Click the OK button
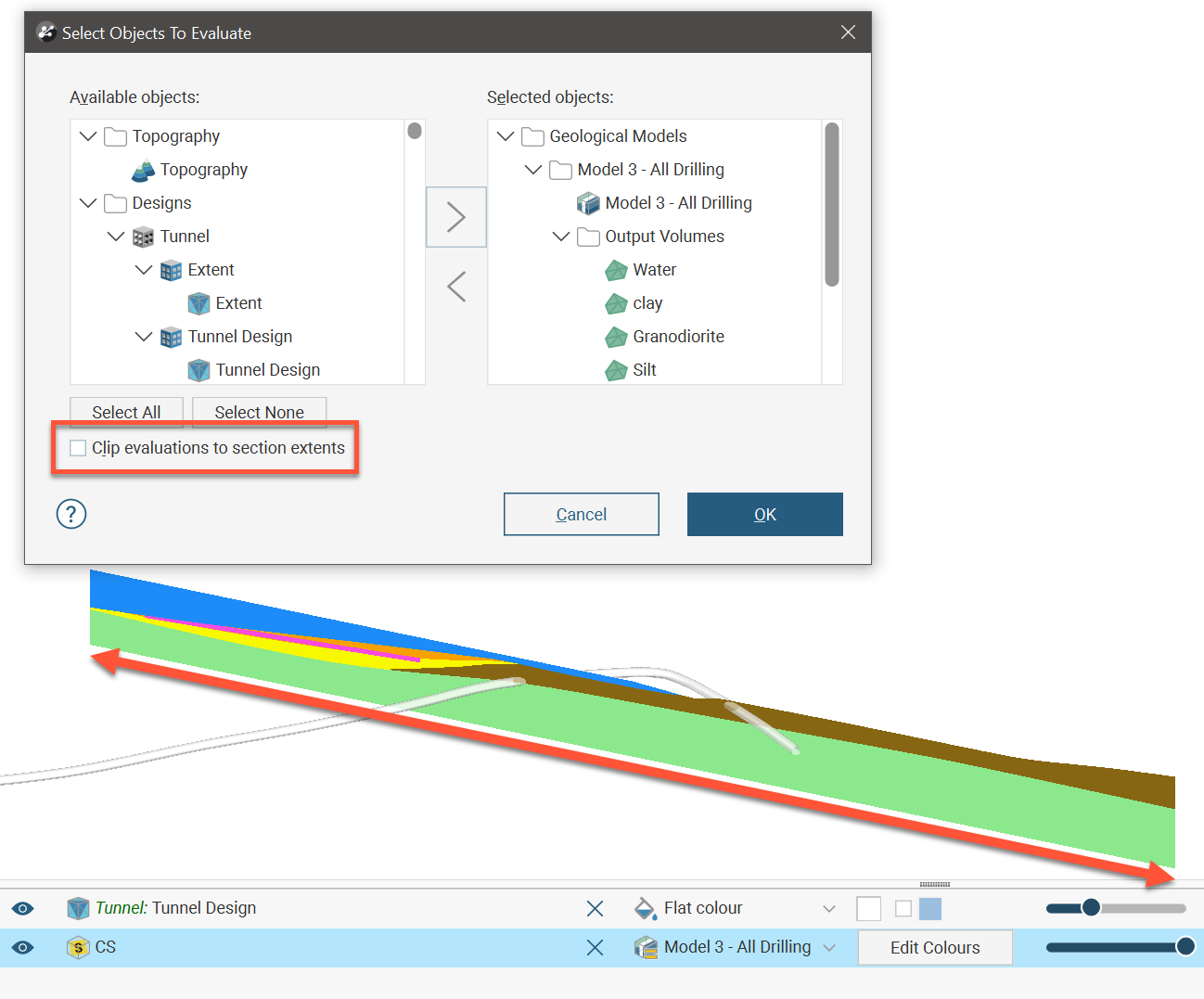Image resolution: width=1204 pixels, height=999 pixels. coord(764,515)
